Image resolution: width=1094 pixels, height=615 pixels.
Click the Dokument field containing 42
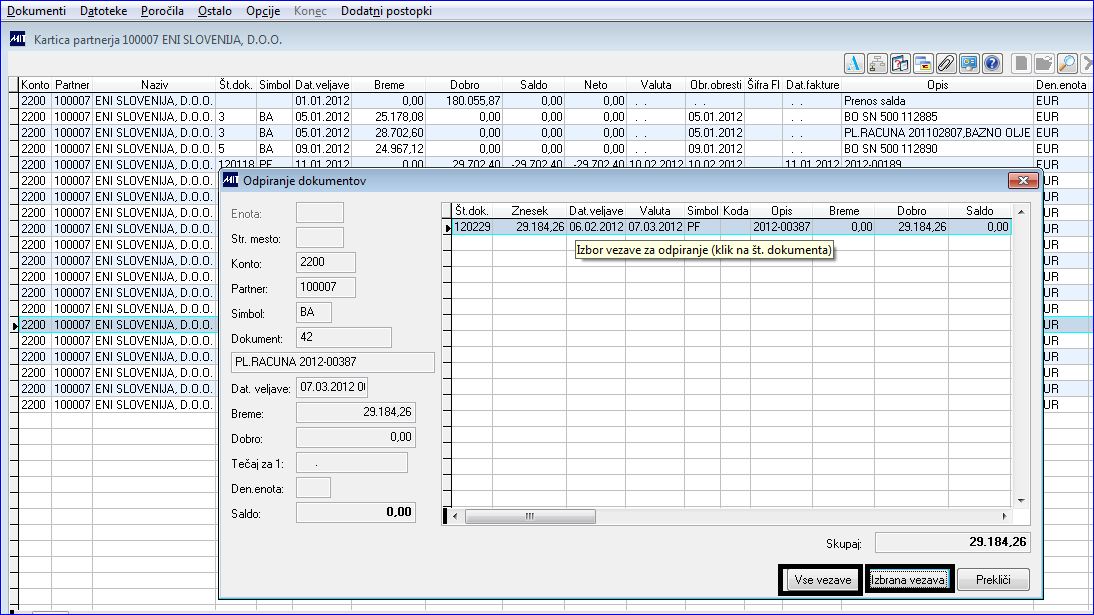coord(343,337)
